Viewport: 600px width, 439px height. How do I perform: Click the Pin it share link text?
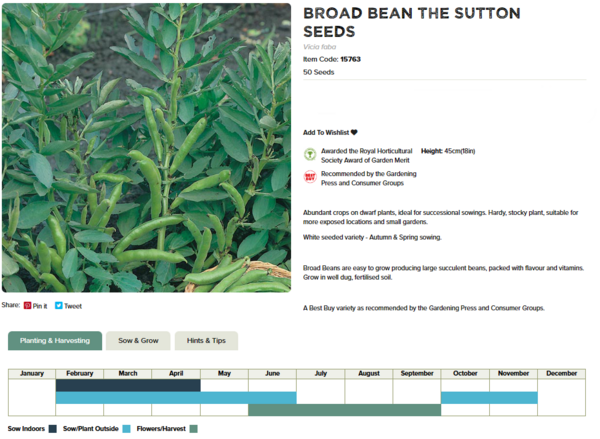point(40,306)
